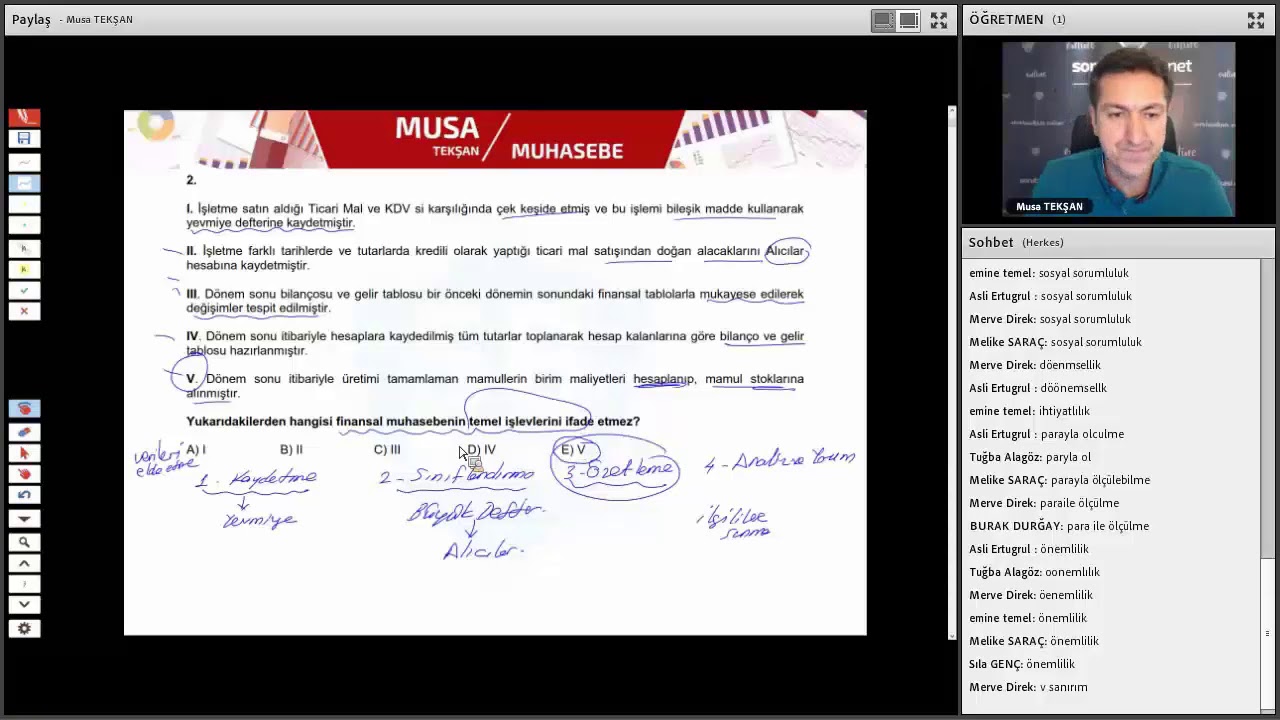This screenshot has width=1280, height=720.
Task: Go to next page with down chevron
Action: (24, 605)
